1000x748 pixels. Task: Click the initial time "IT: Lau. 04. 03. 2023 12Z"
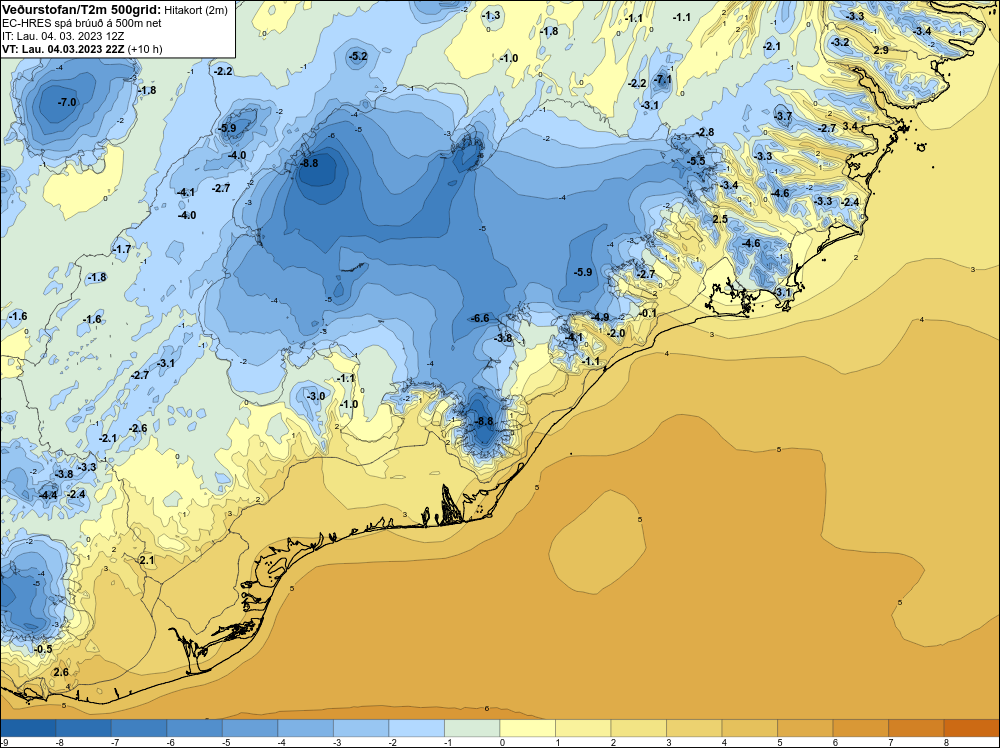(63, 36)
